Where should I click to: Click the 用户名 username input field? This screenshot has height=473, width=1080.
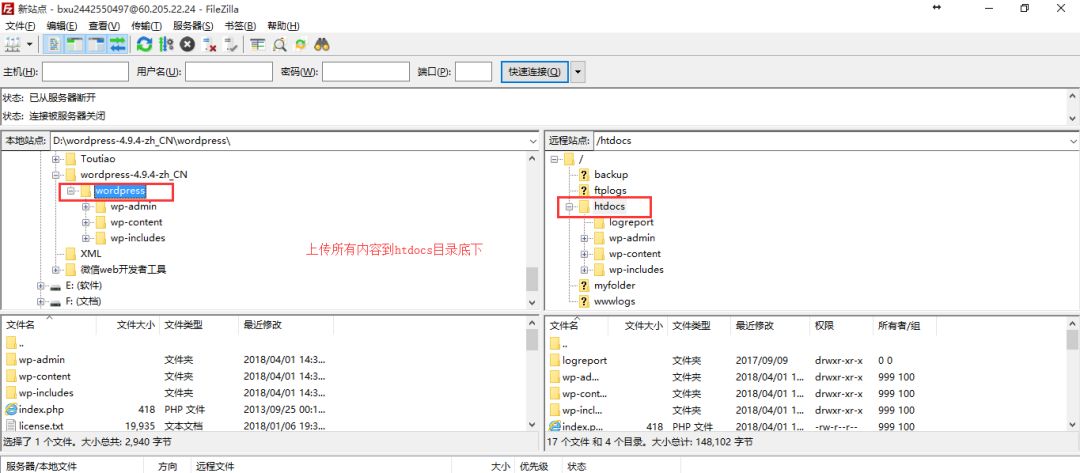(229, 72)
